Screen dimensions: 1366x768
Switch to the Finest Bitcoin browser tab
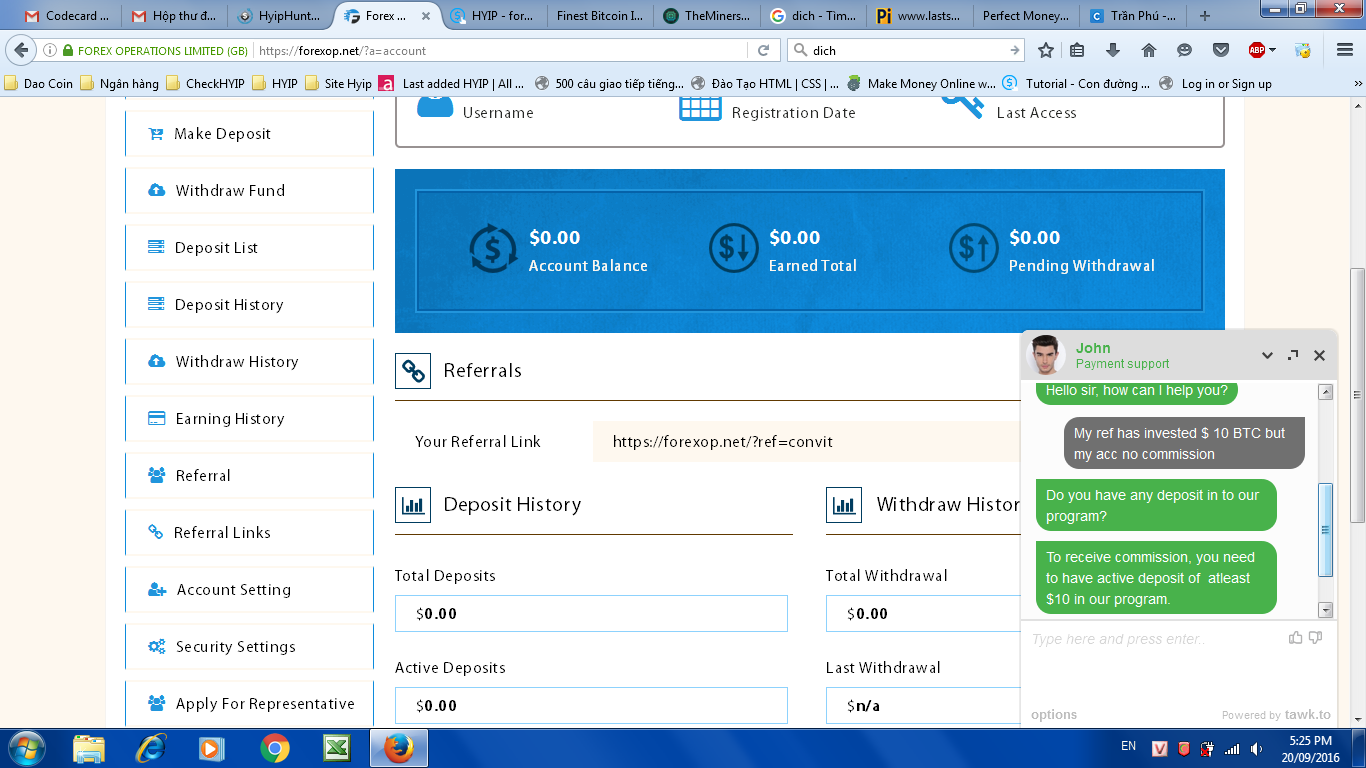(599, 16)
